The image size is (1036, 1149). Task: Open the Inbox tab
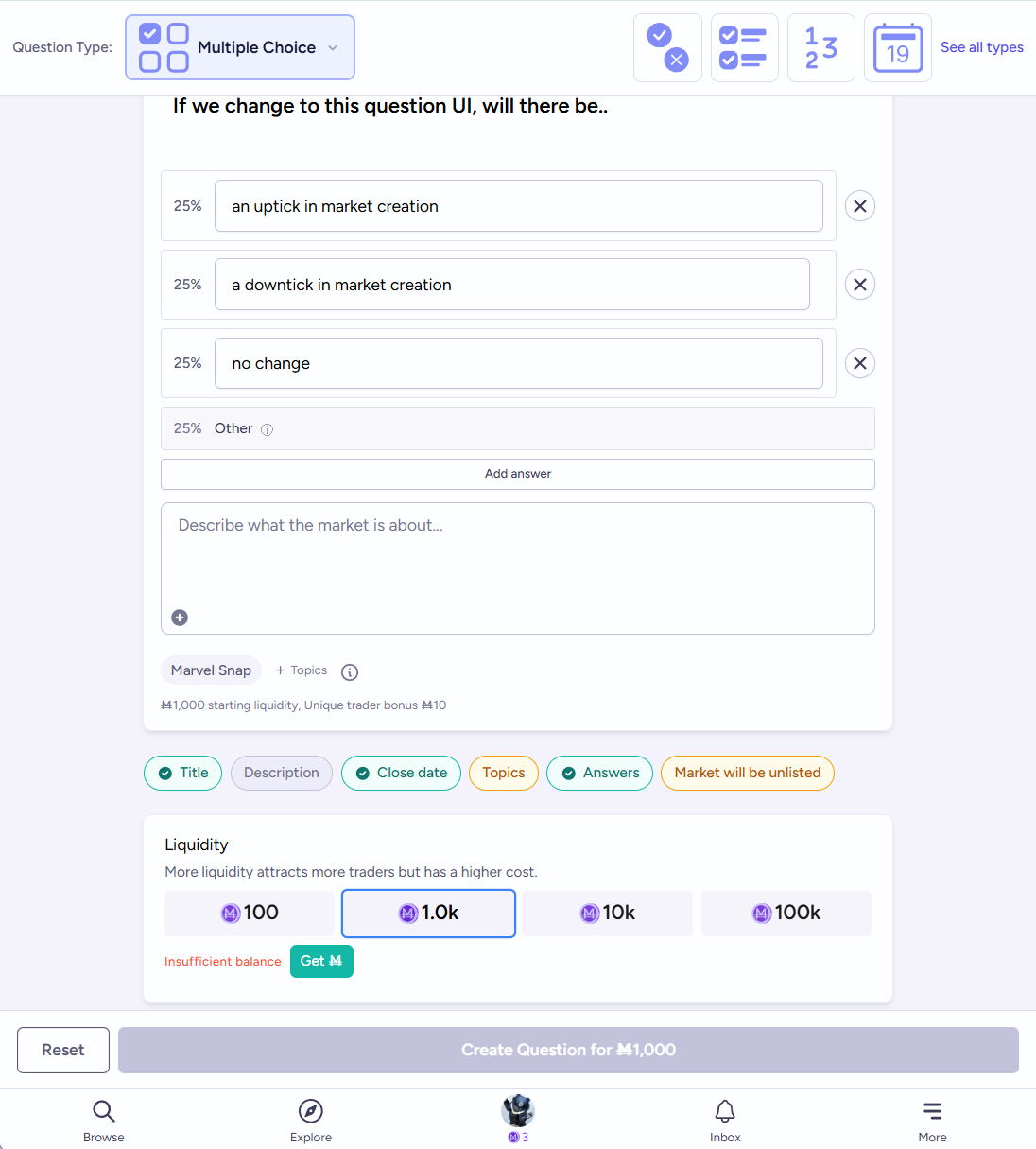pyautogui.click(x=725, y=1121)
